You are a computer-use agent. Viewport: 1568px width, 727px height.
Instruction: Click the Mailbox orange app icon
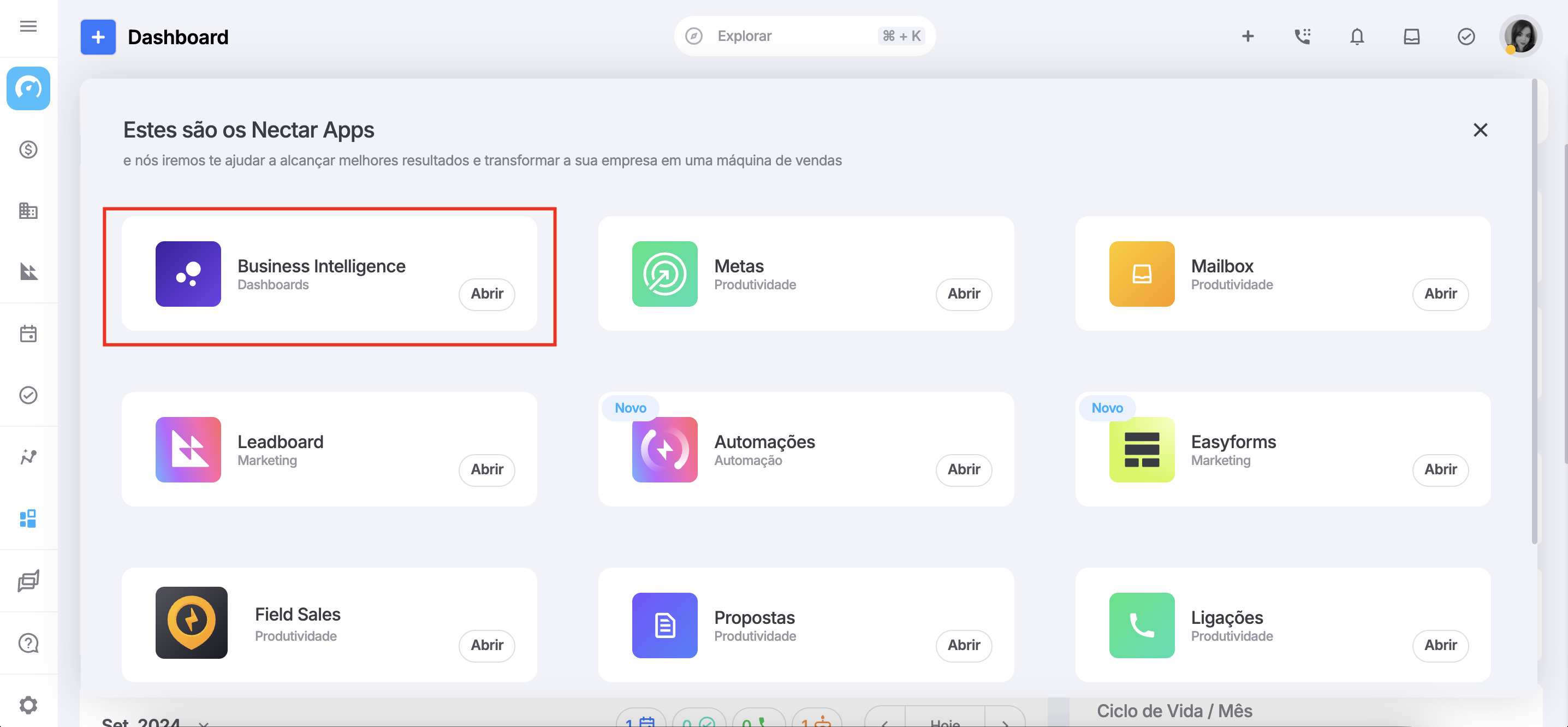pyautogui.click(x=1142, y=274)
